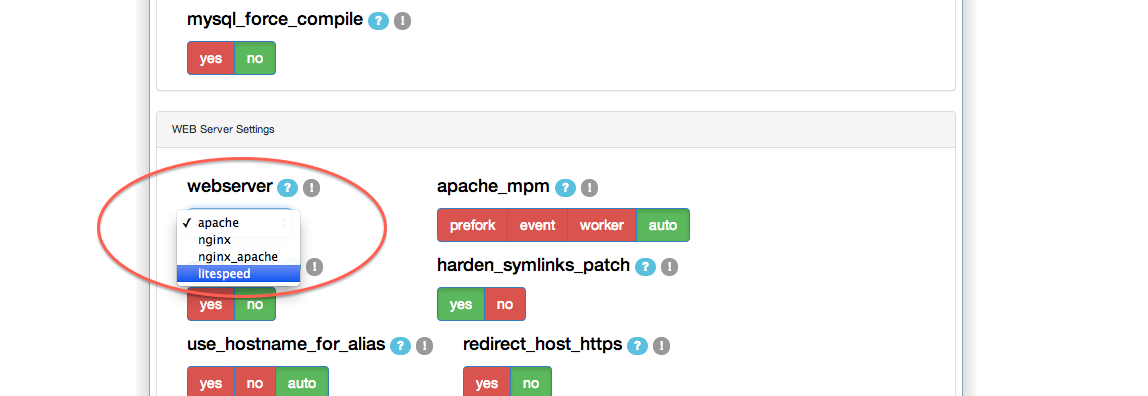Select worker option for apache_mpm
Viewport: 1148px width, 396px height.
pos(602,225)
